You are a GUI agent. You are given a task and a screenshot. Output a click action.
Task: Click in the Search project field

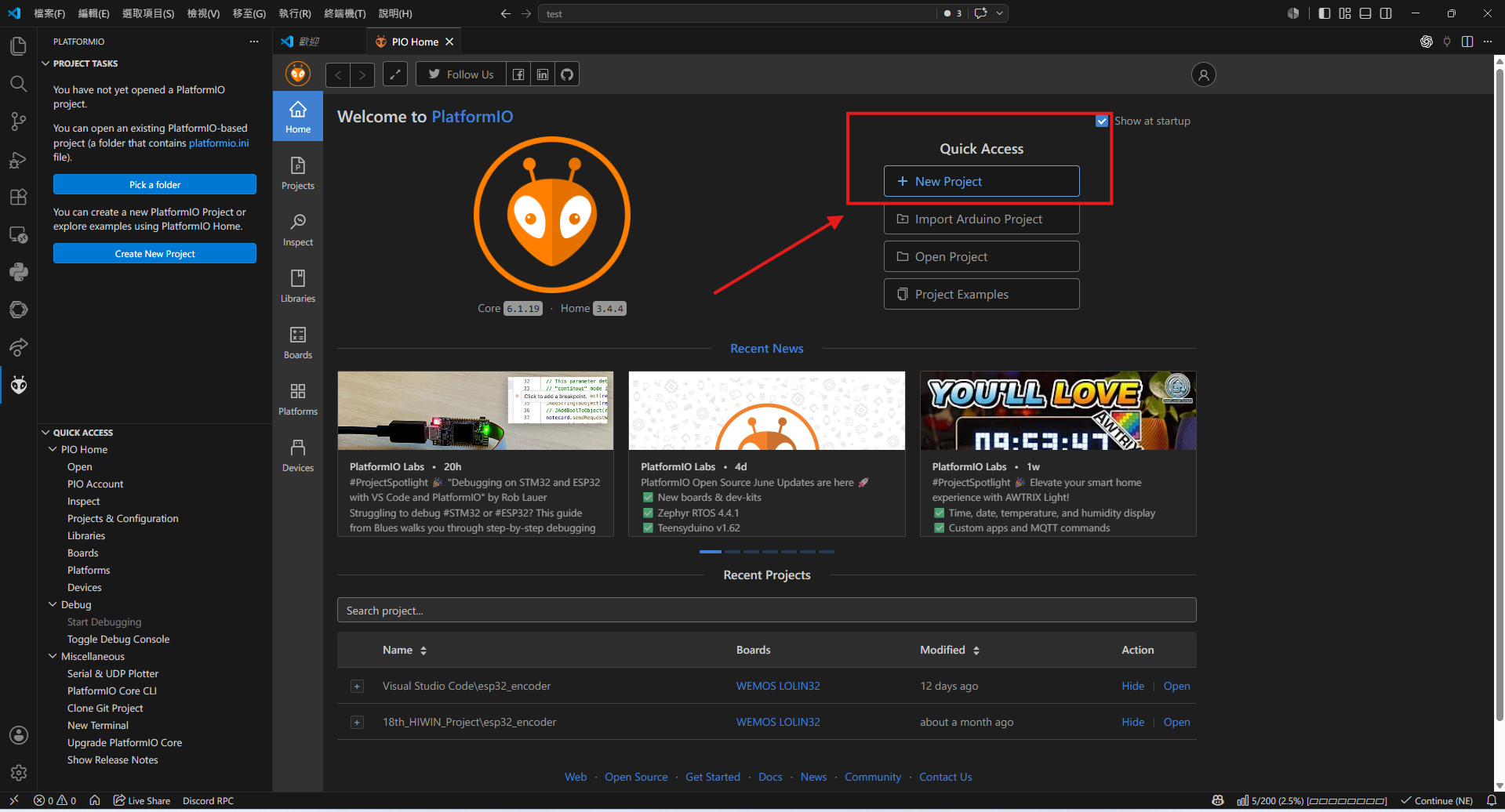pyautogui.click(x=766, y=611)
